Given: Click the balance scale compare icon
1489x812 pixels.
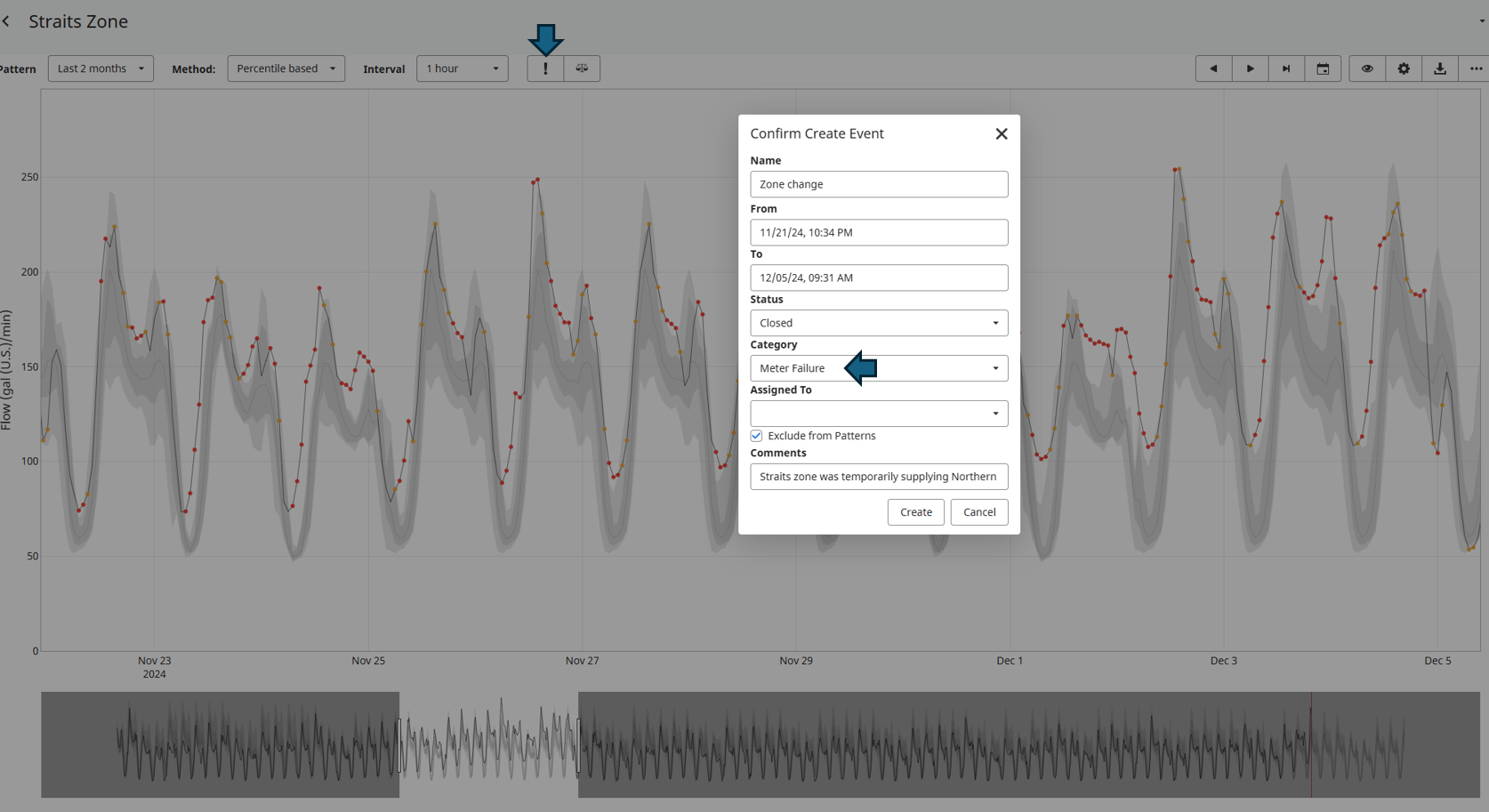Looking at the screenshot, I should (x=582, y=68).
